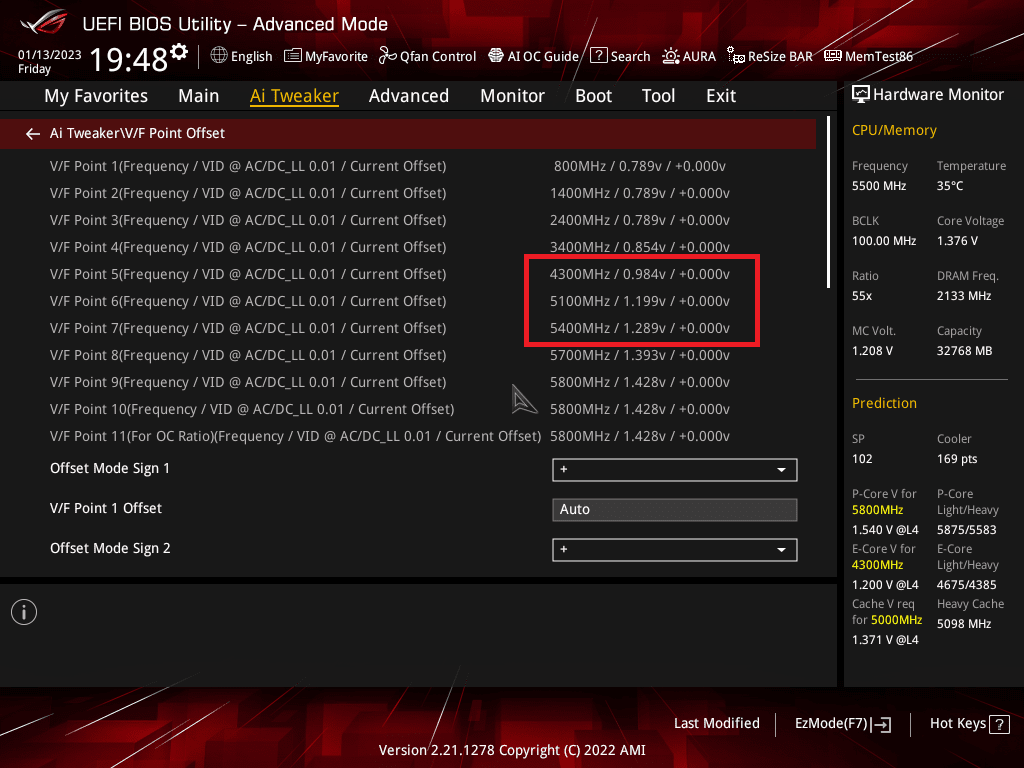
Task: Click V/F Point 1 Offset label
Action: click(x=106, y=508)
